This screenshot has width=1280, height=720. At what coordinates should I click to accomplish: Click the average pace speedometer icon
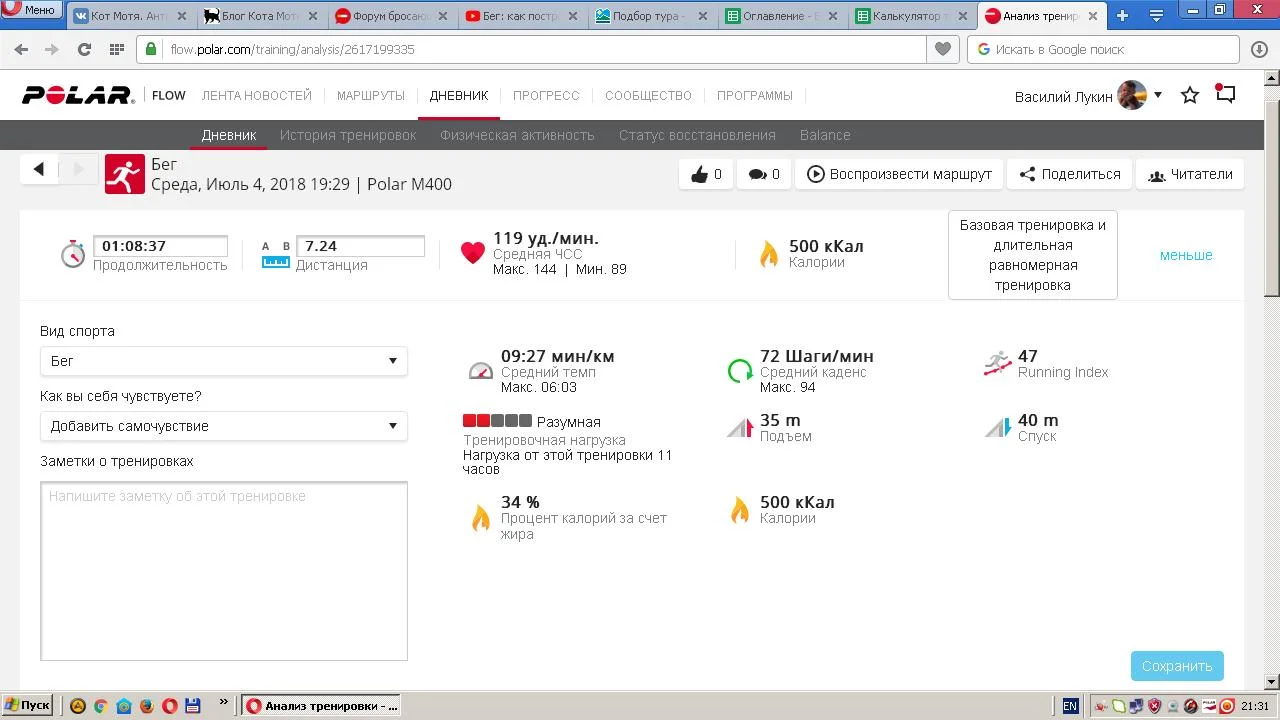point(481,371)
